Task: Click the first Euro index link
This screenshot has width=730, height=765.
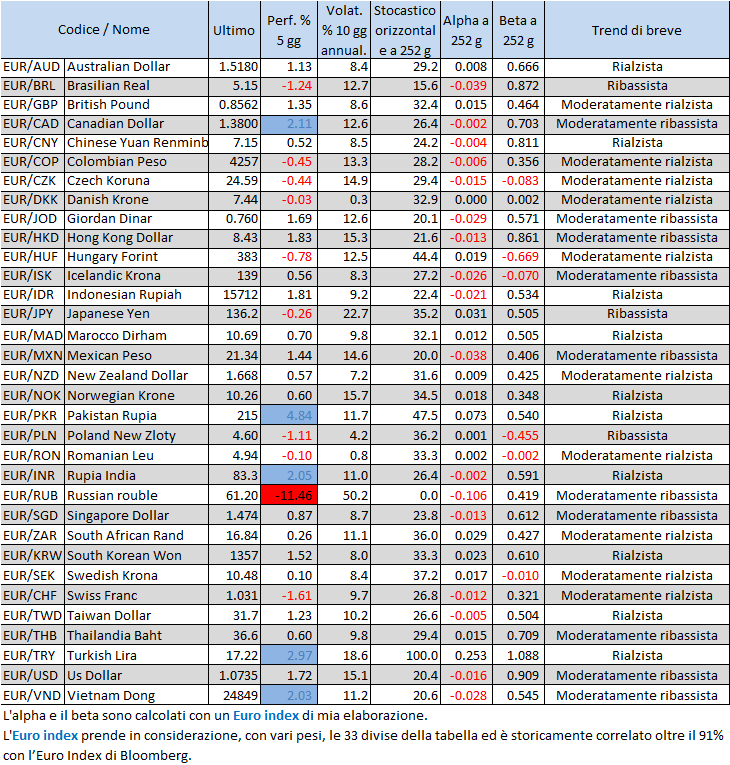Action: point(265,716)
